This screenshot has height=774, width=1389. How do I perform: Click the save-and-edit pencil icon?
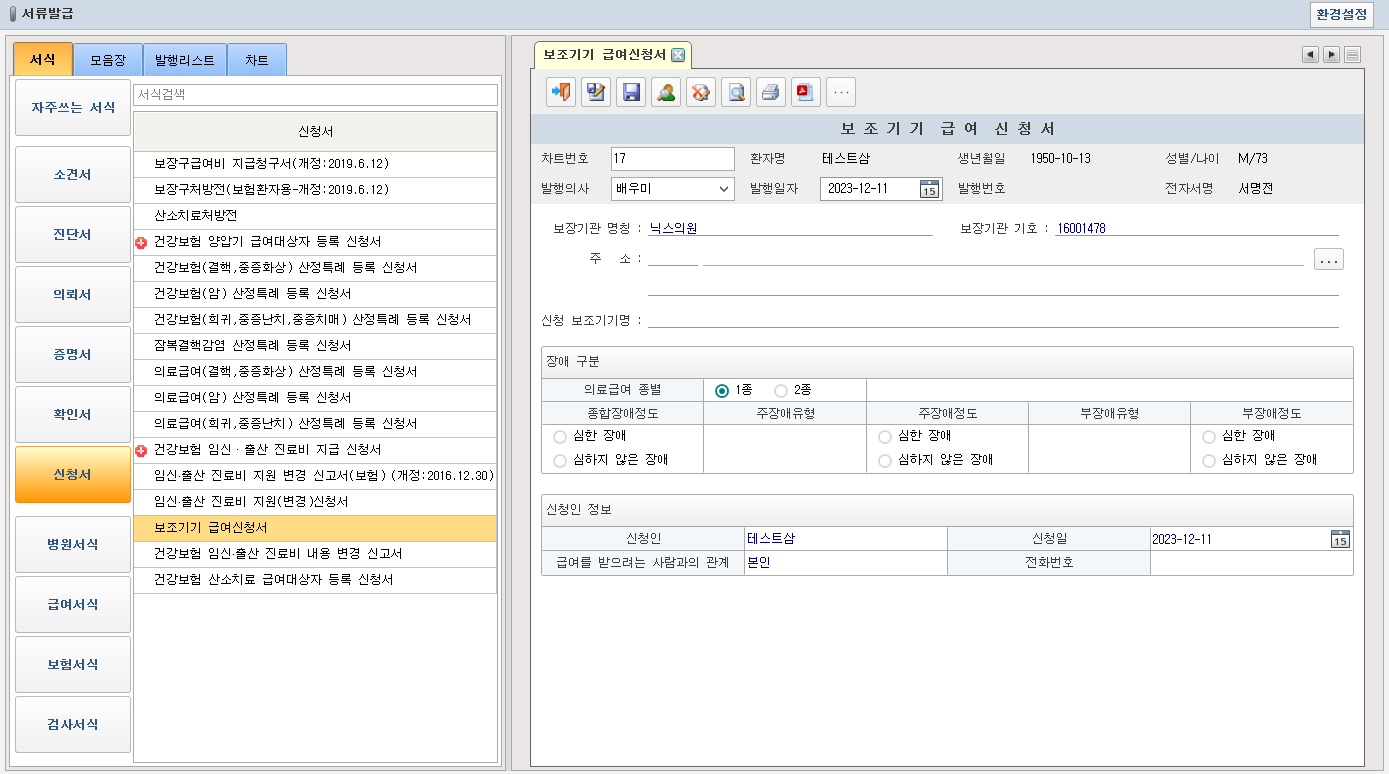pyautogui.click(x=596, y=92)
